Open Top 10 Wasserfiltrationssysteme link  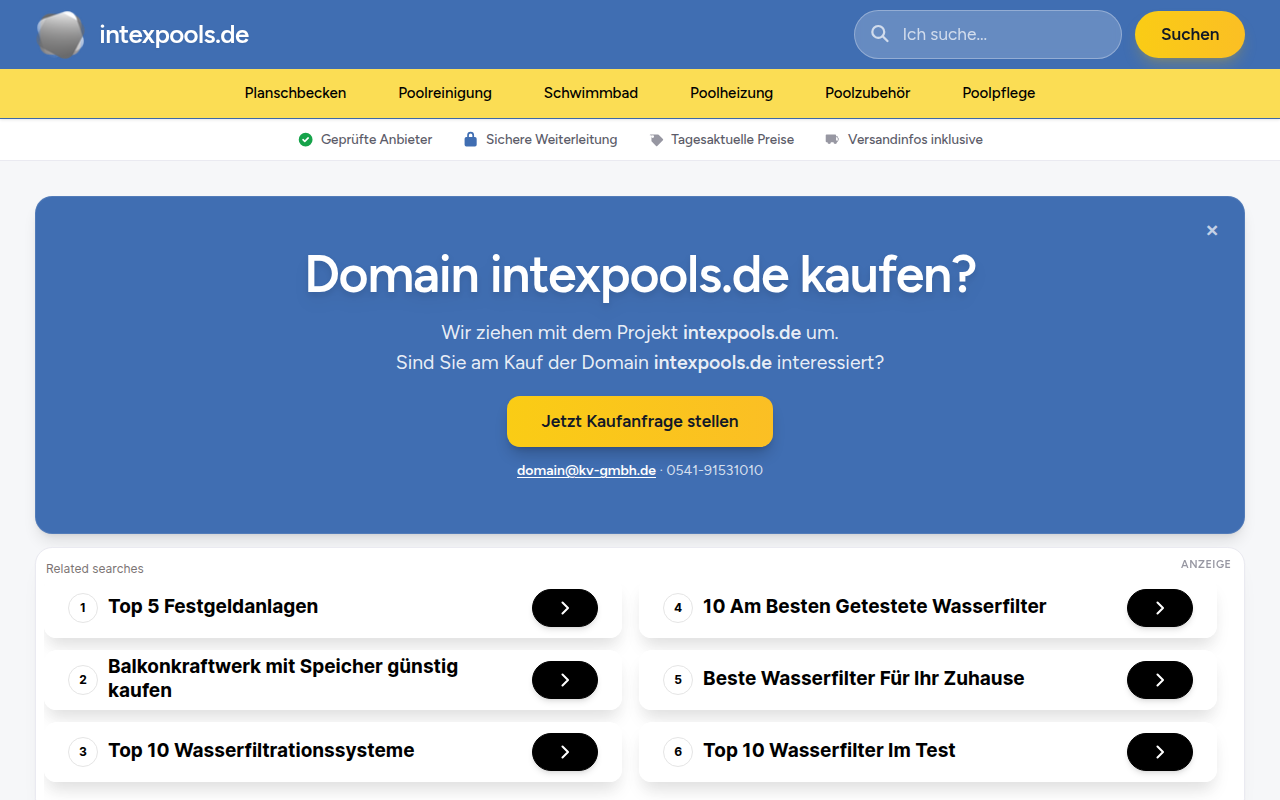[x=261, y=751]
